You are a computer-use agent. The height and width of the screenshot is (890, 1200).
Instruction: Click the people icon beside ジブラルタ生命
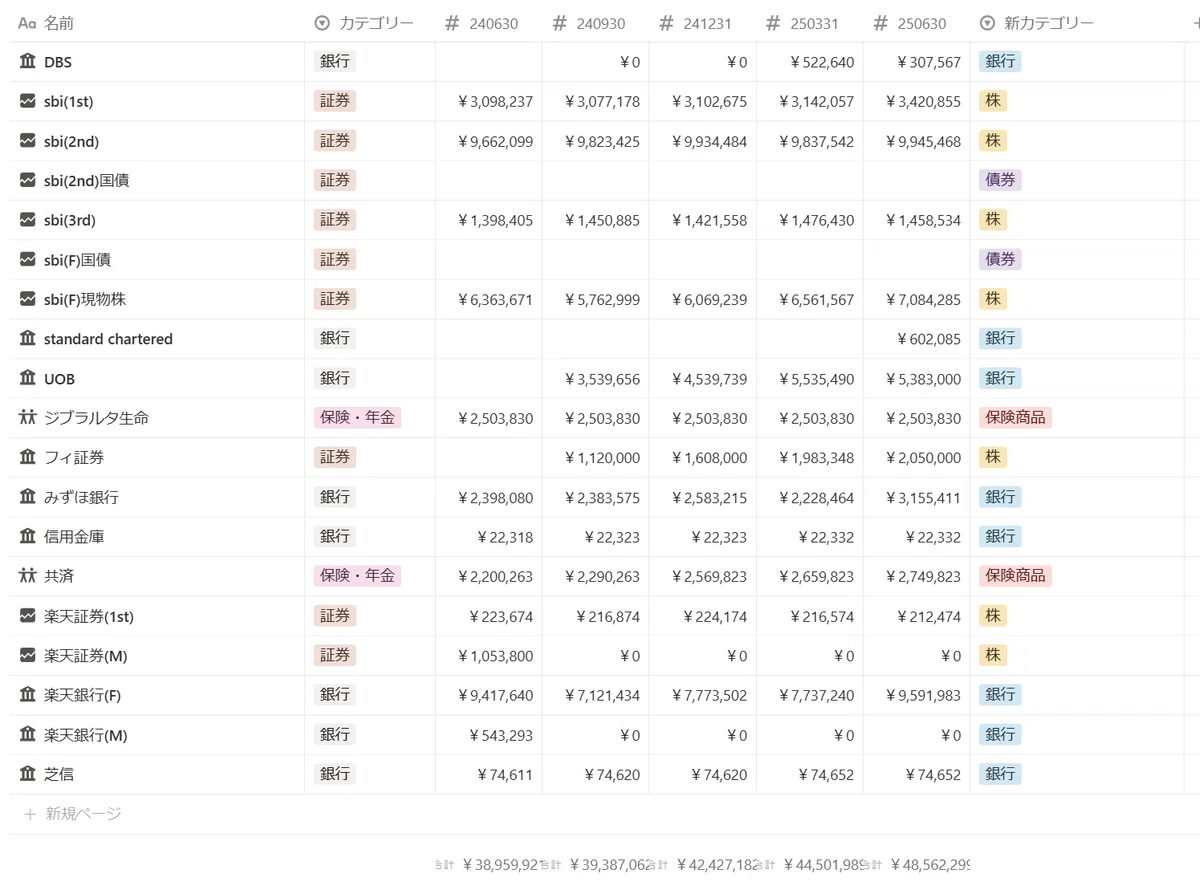(x=27, y=418)
